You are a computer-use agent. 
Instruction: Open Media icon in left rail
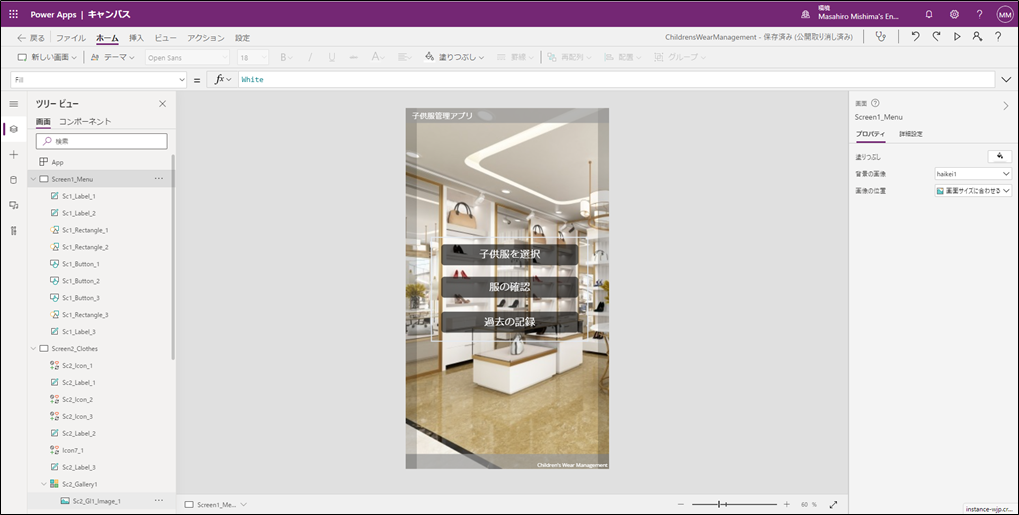[14, 205]
